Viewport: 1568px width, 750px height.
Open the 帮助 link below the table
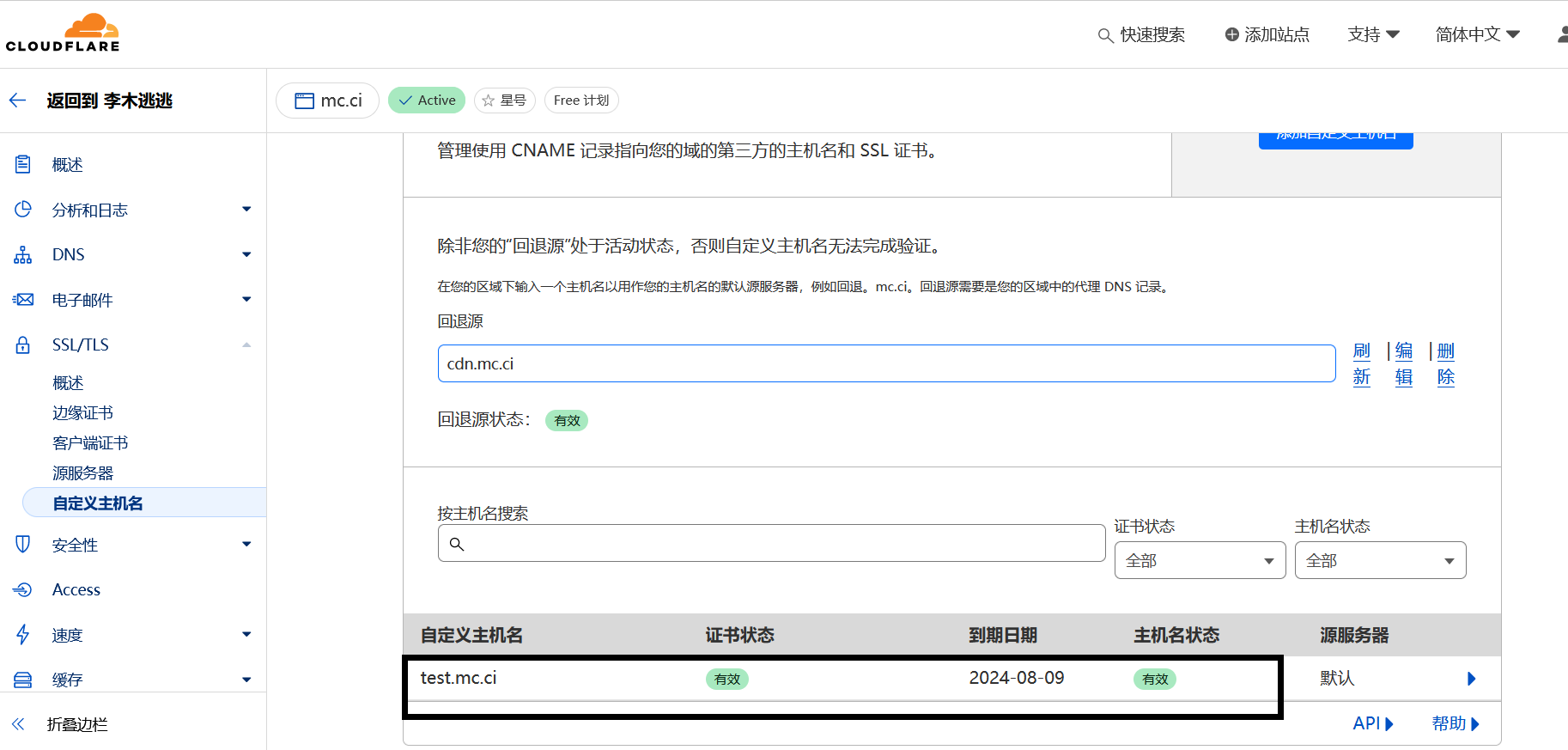pyautogui.click(x=1456, y=723)
